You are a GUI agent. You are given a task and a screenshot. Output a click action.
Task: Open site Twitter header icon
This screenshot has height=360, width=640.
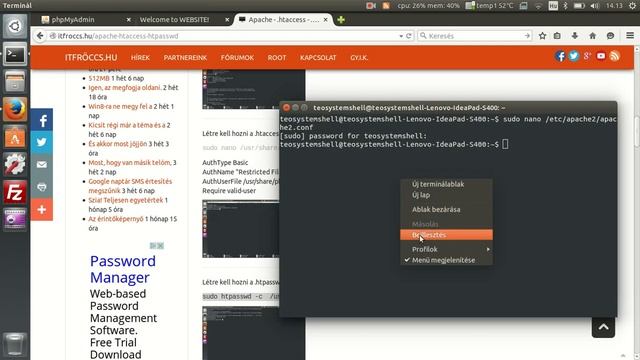574,56
